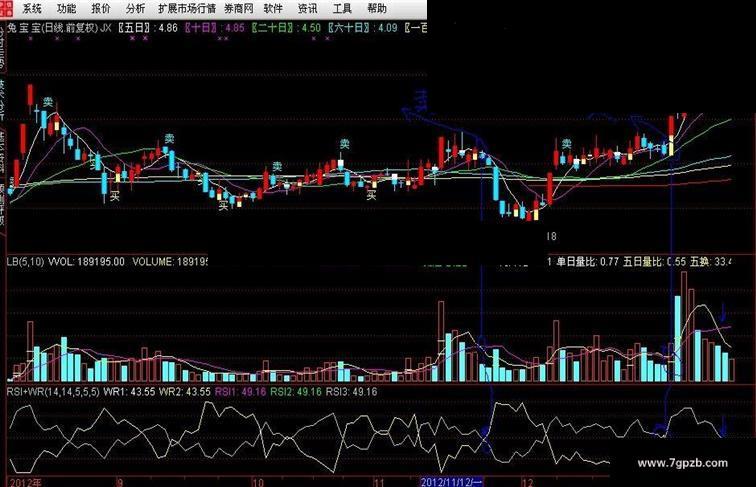Click the 18 price label below the candles
Screen dimensions: 756x487
[552, 236]
